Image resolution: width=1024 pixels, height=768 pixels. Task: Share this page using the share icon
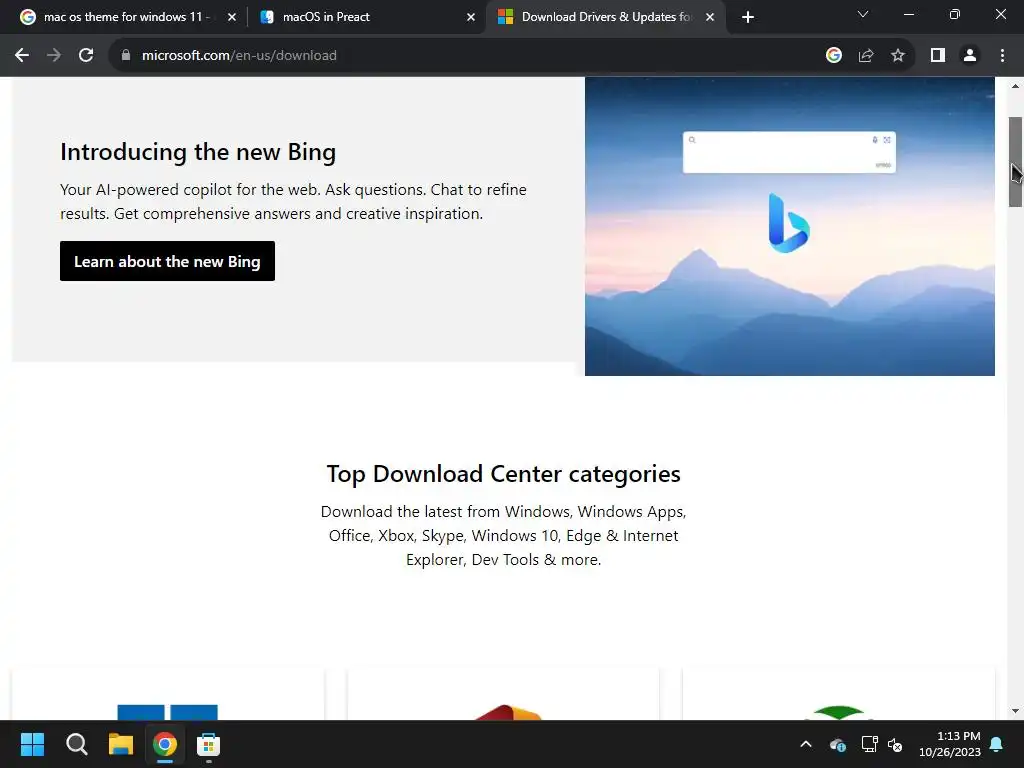click(x=866, y=56)
